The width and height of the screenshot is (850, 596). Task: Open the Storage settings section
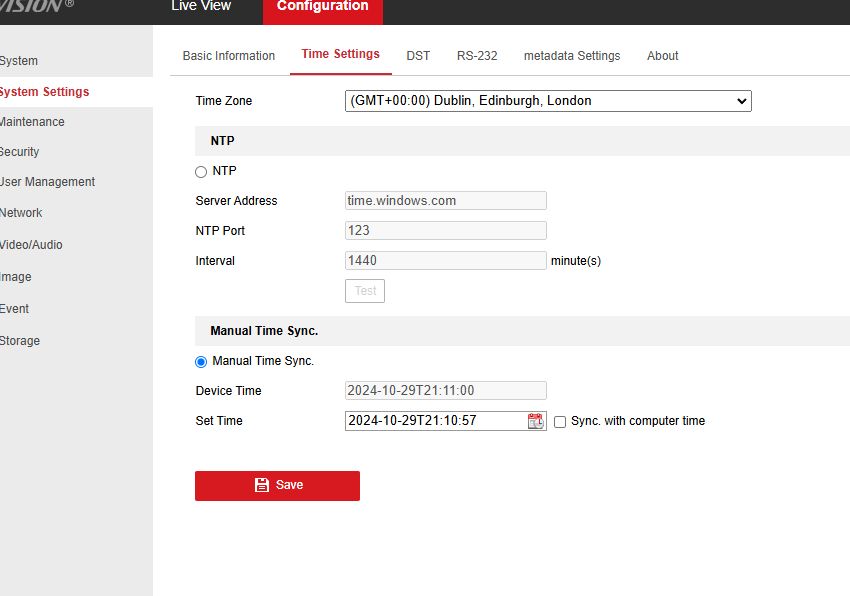[20, 340]
